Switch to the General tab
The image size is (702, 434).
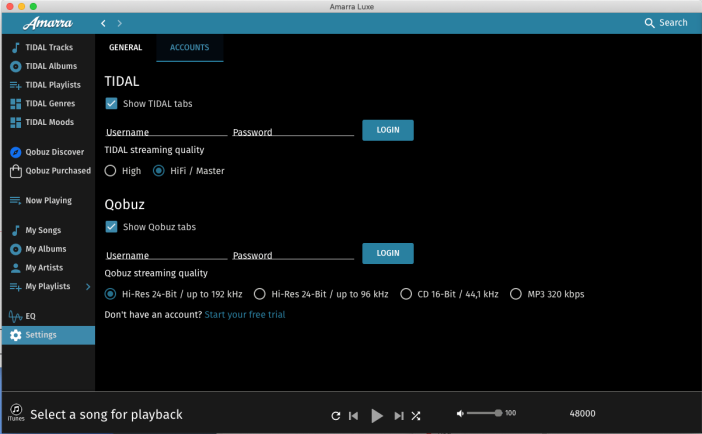pos(125,47)
